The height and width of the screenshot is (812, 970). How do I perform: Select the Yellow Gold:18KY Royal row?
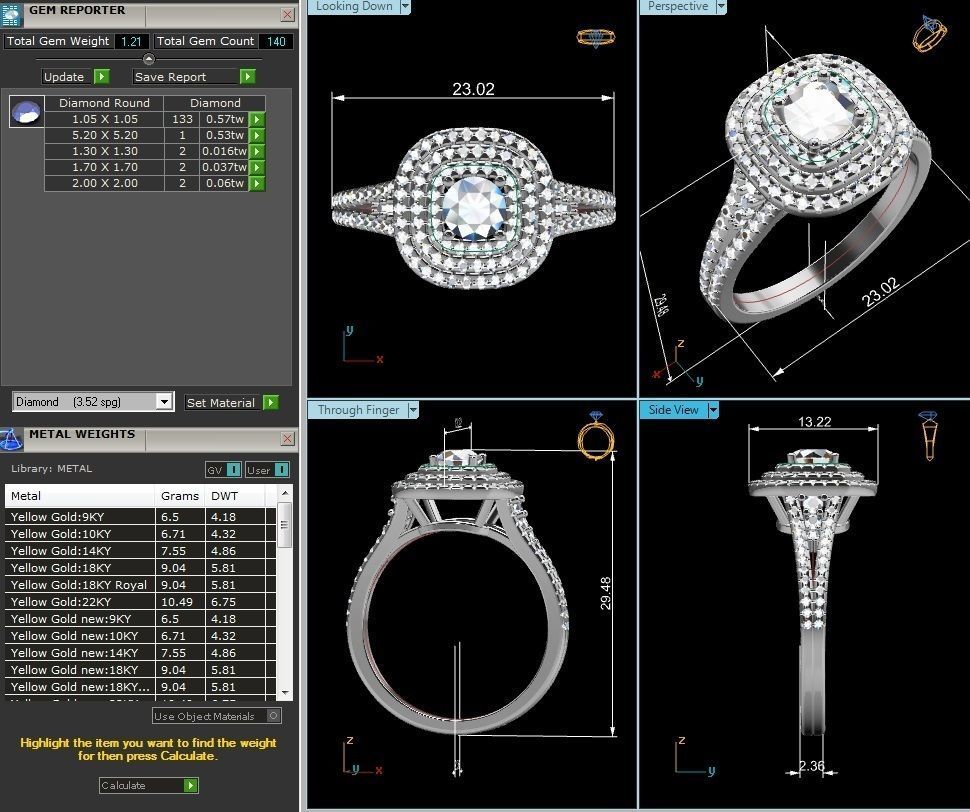[x=140, y=585]
